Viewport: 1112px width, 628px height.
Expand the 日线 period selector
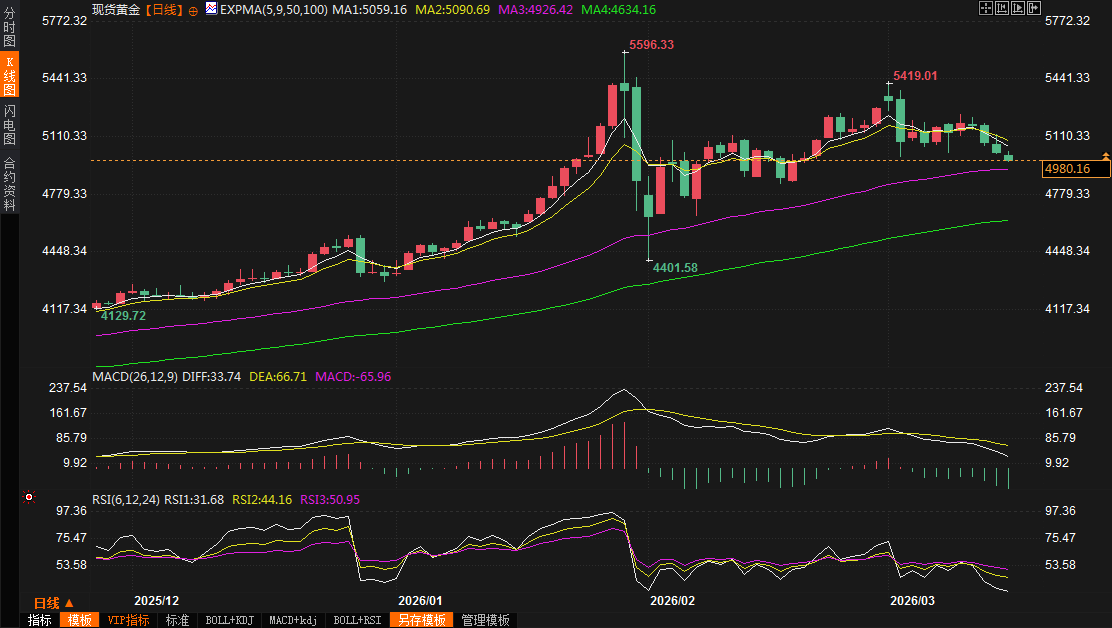click(x=54, y=602)
